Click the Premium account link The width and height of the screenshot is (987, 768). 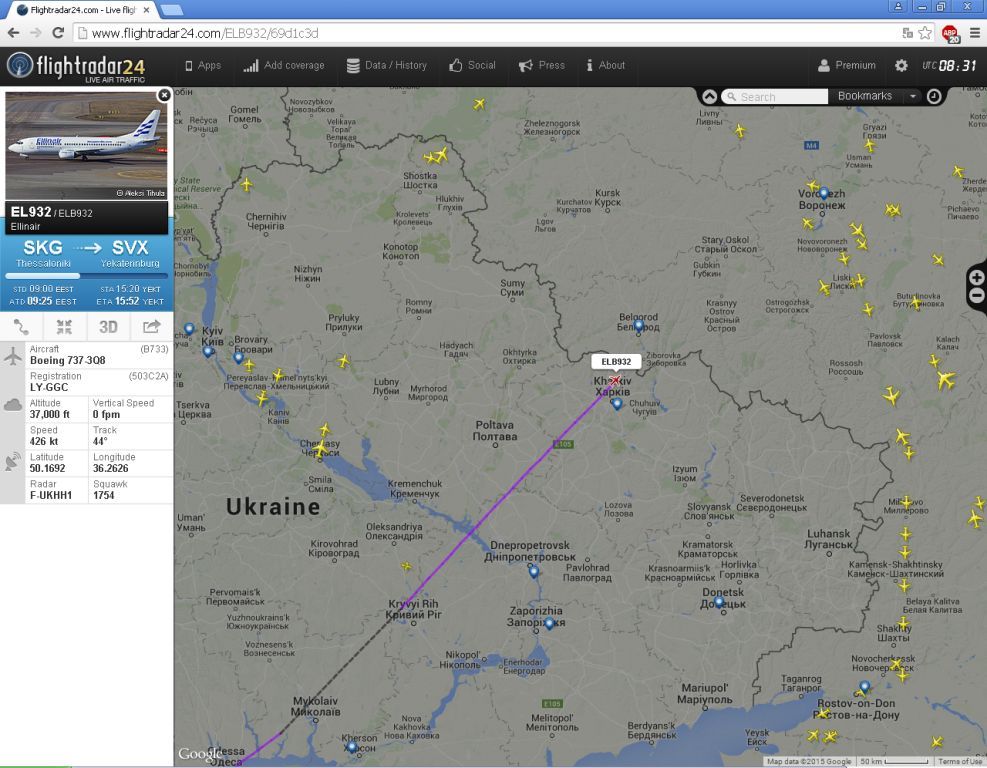847,65
